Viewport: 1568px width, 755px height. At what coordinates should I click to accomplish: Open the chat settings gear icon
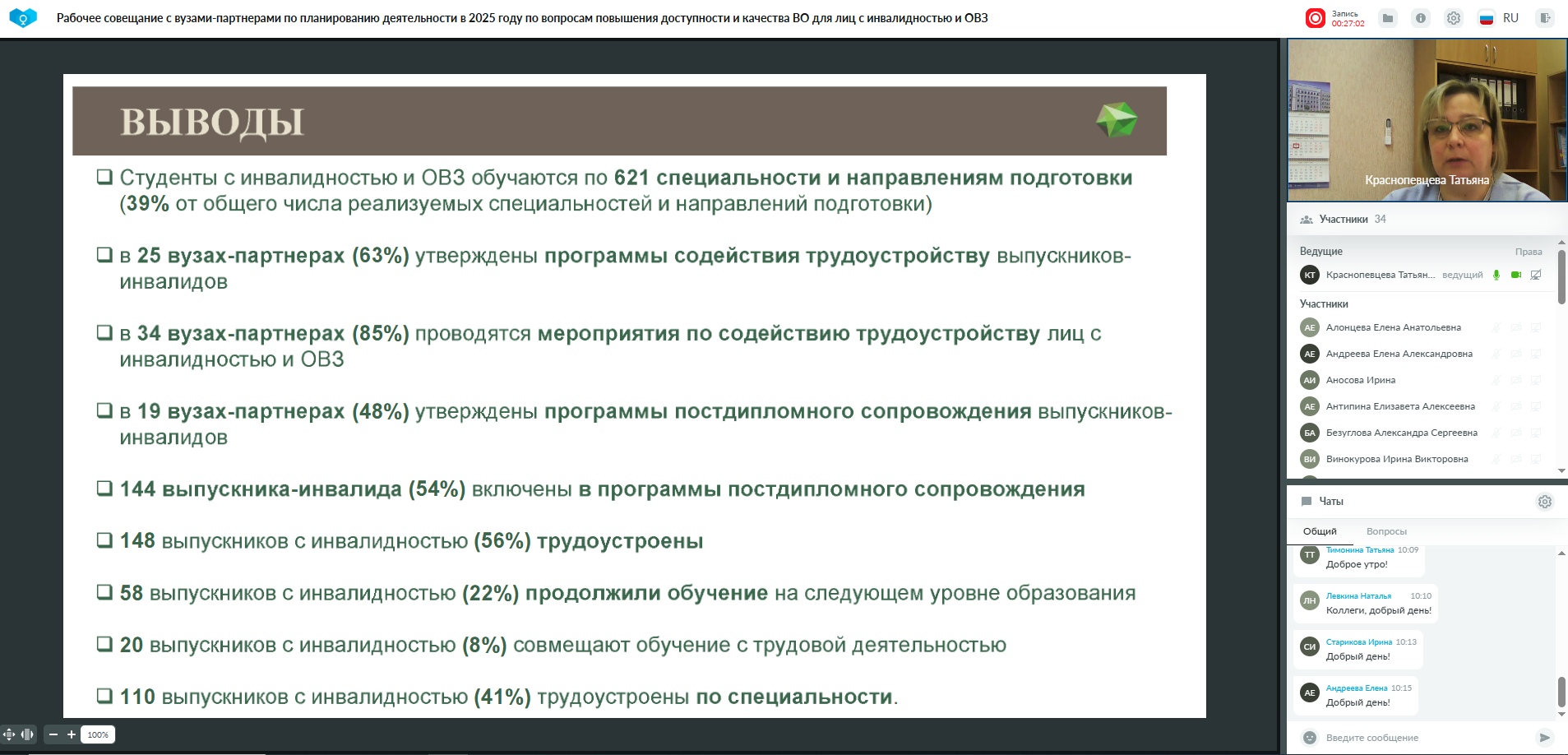point(1545,502)
